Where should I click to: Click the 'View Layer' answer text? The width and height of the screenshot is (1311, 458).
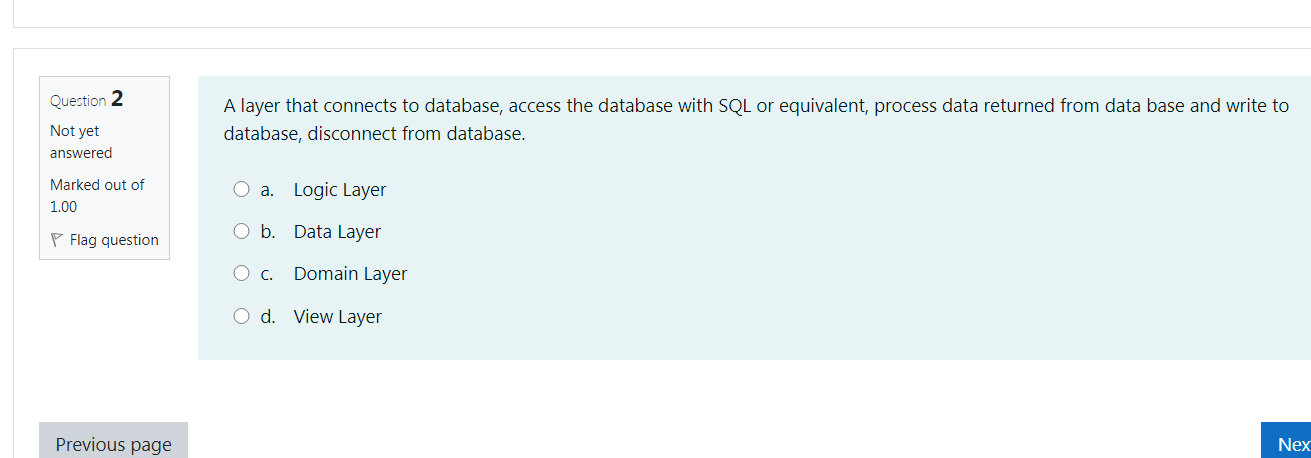click(338, 317)
